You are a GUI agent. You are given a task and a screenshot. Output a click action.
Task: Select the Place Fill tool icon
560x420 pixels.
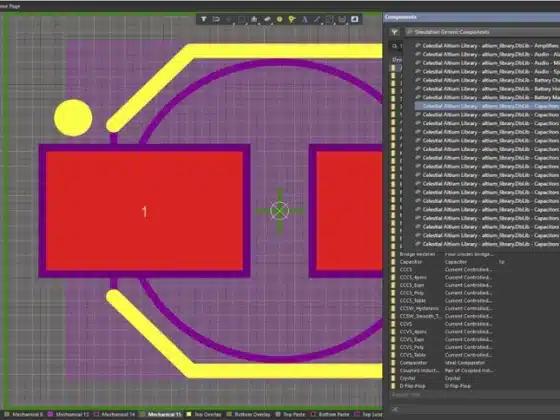click(x=355, y=19)
